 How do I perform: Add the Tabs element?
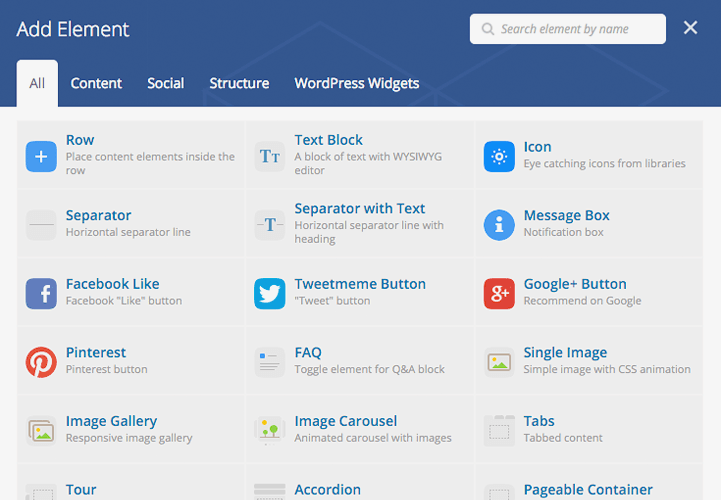(x=589, y=430)
